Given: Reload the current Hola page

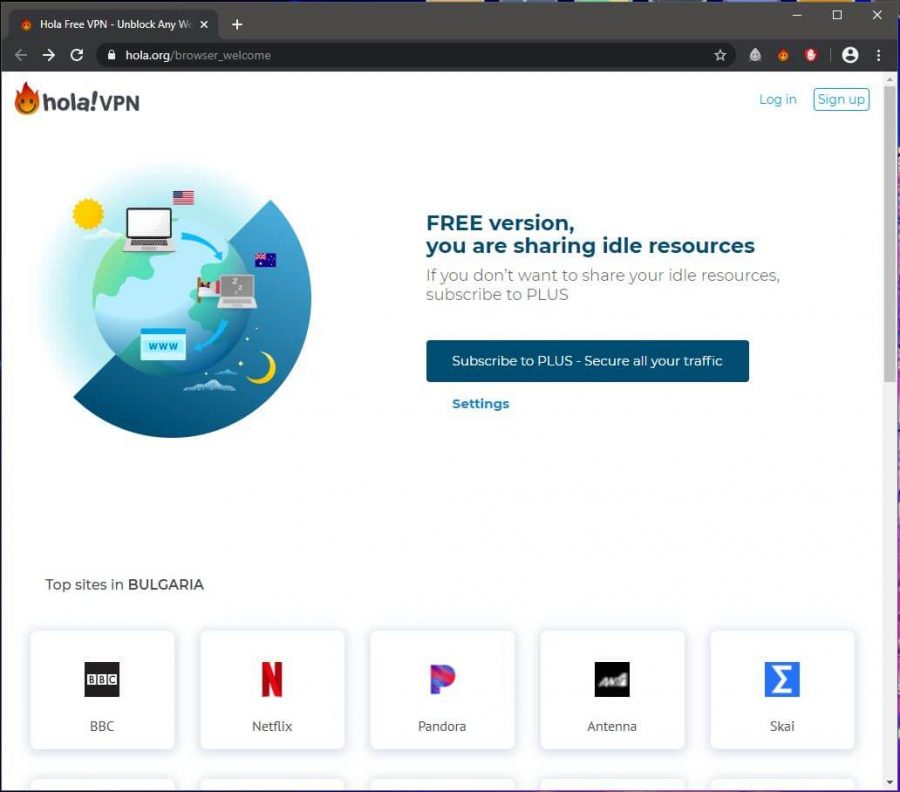Looking at the screenshot, I should pyautogui.click(x=77, y=55).
